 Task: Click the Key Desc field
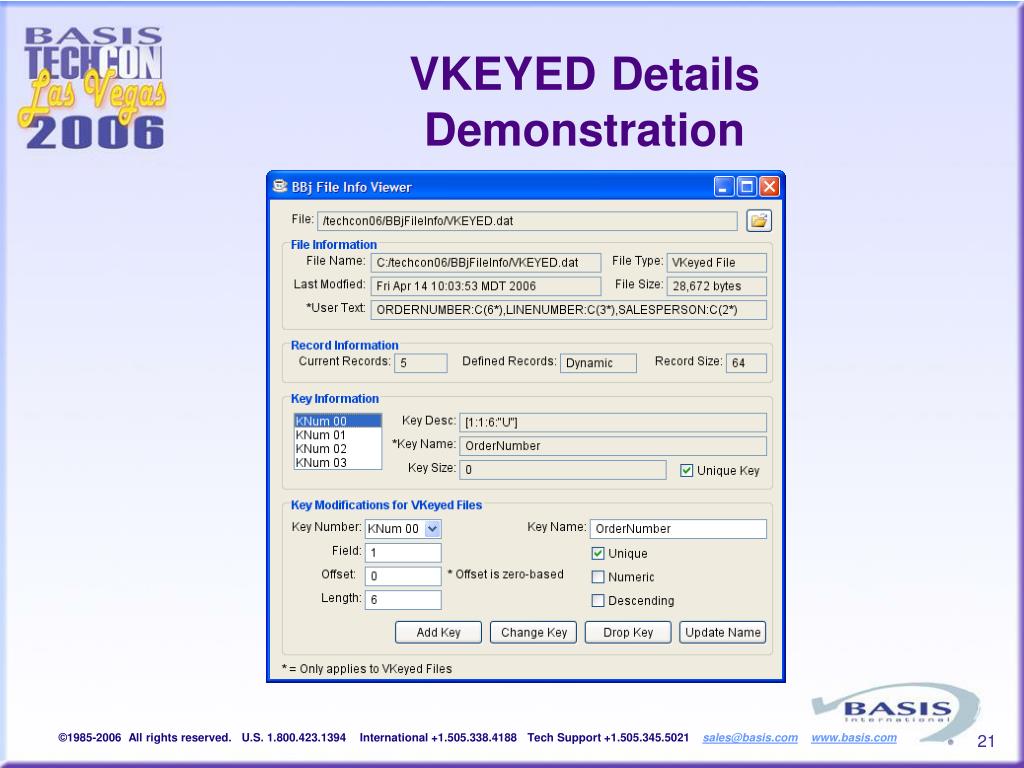pyautogui.click(x=613, y=423)
